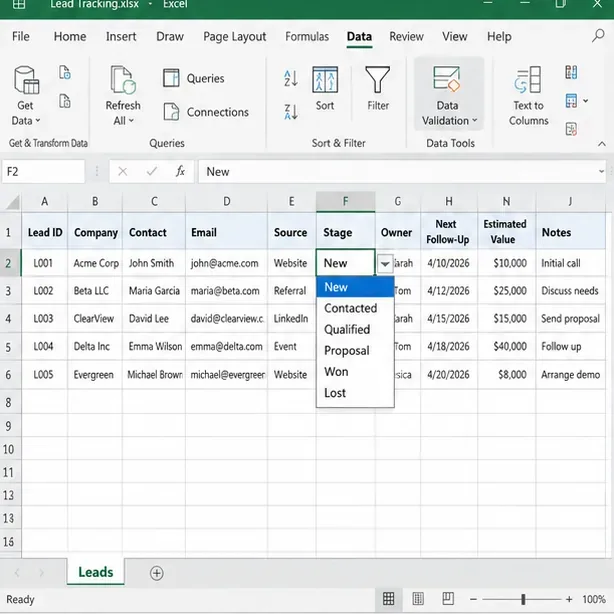Switch to the Insert tab

121,36
